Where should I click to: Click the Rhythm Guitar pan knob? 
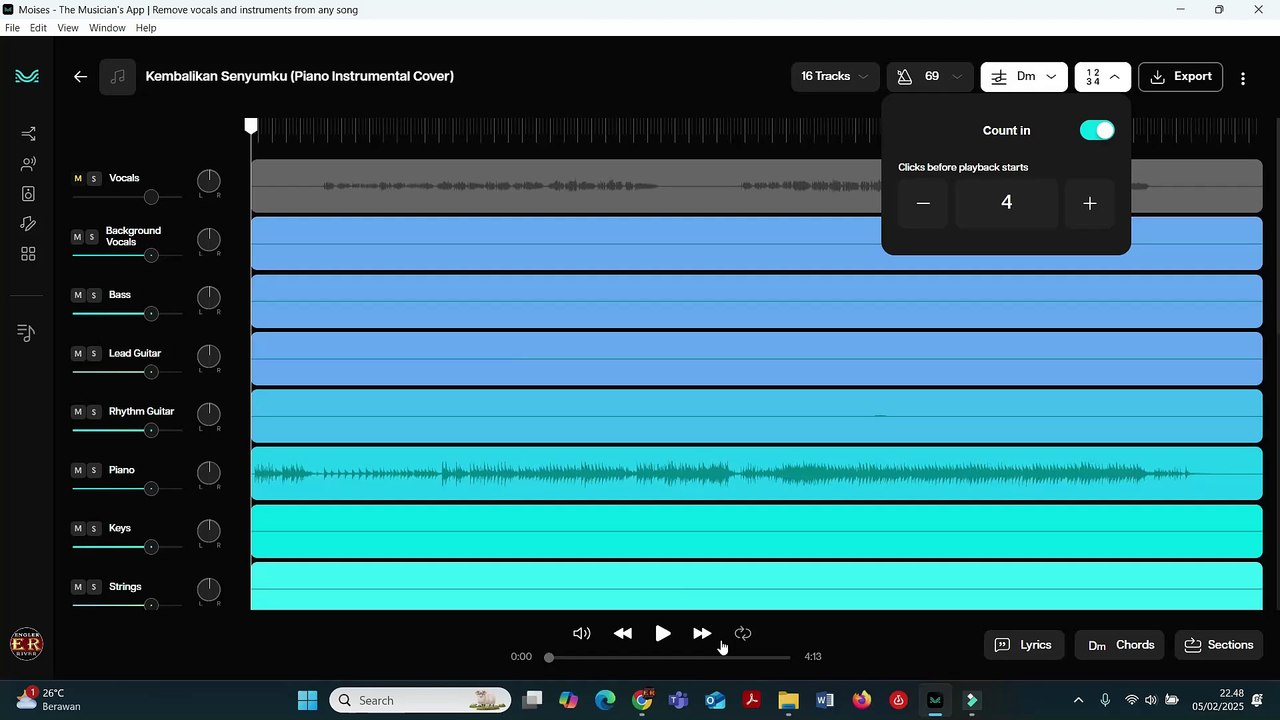tap(208, 414)
